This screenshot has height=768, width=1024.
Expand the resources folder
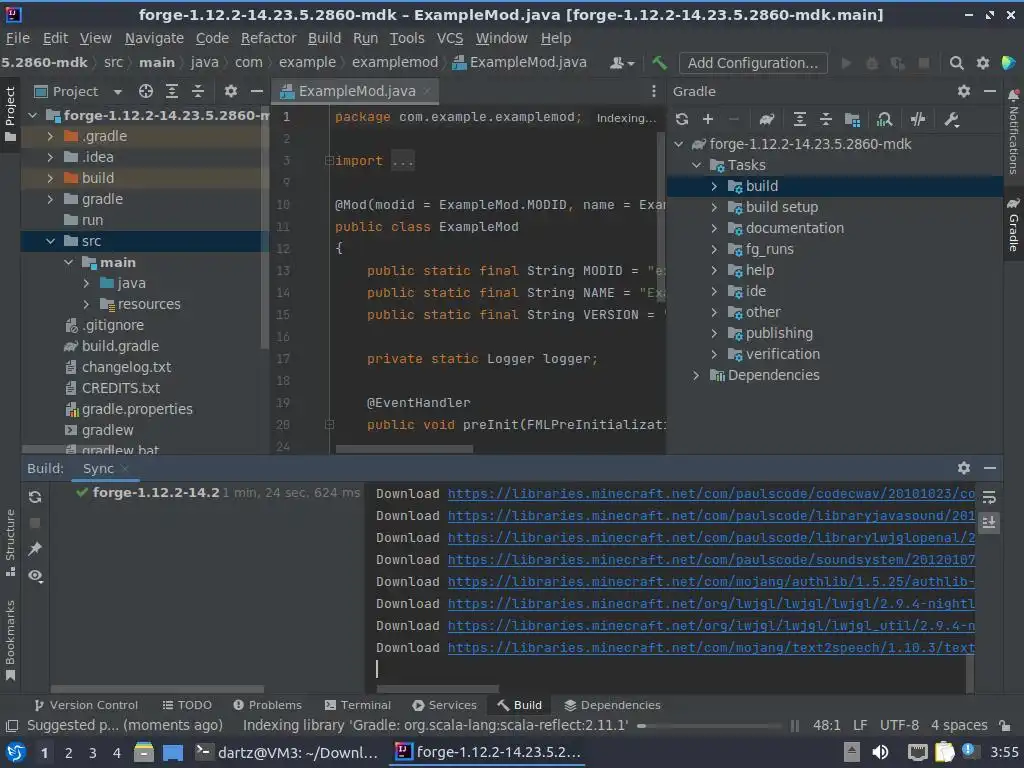pos(86,304)
